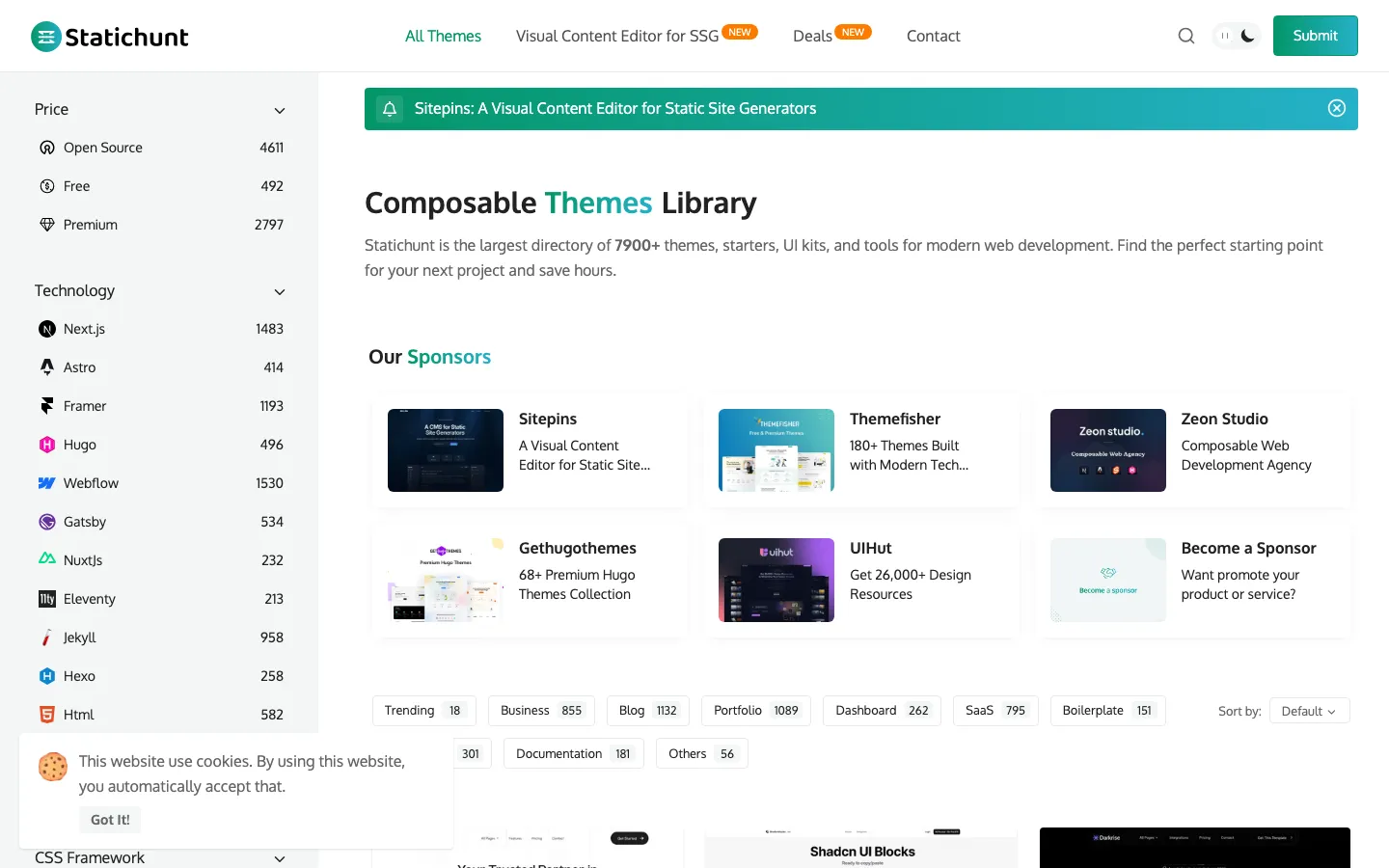Click the Statichunt logo
Viewport: 1389px width, 868px height.
[110, 37]
